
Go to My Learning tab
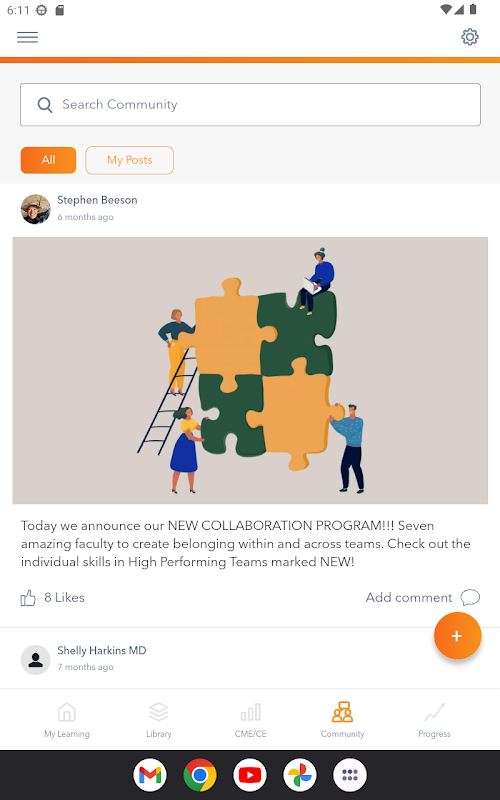[67, 720]
